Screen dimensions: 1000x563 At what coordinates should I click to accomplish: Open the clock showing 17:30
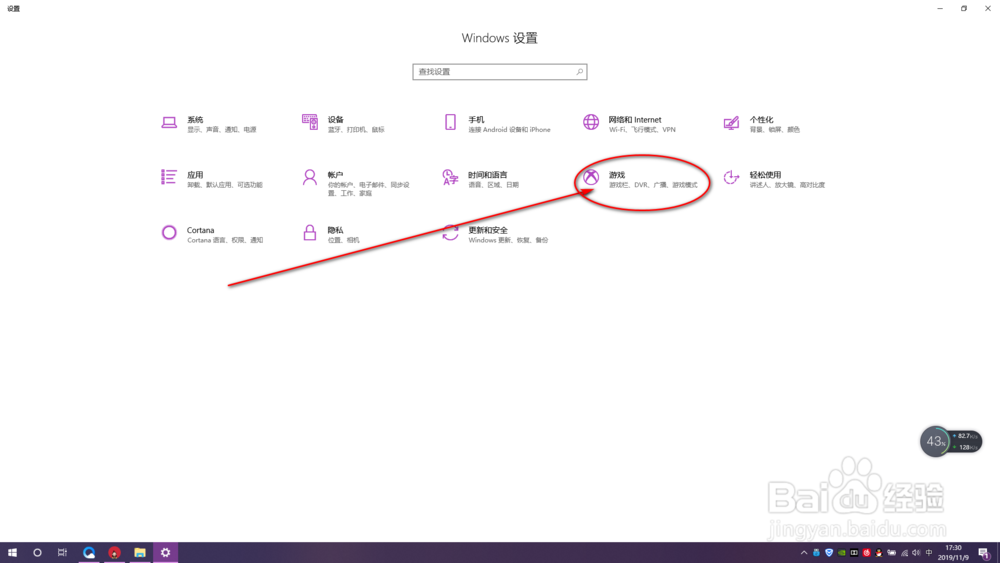(953, 553)
